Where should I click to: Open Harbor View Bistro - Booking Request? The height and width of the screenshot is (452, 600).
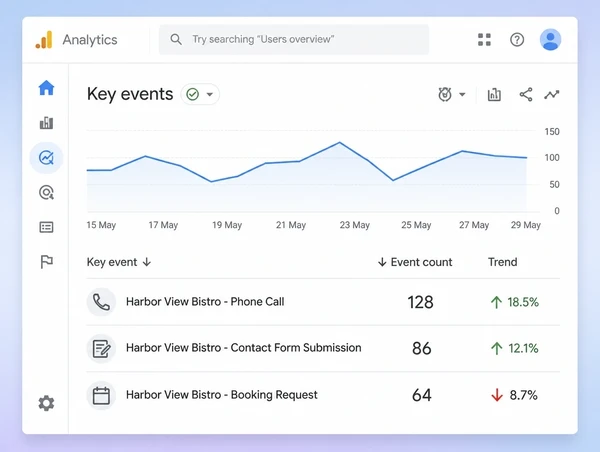(222, 395)
